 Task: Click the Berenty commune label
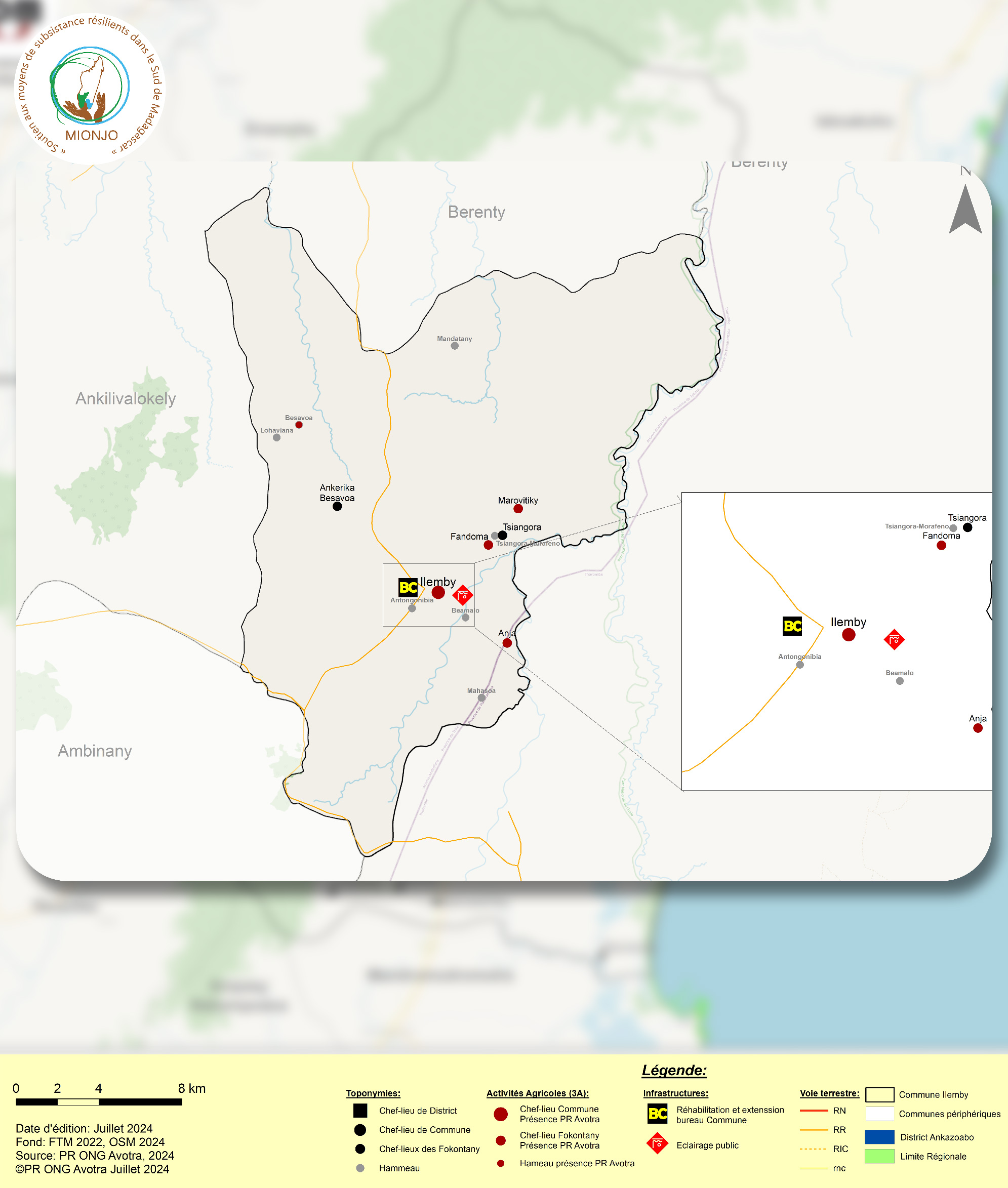click(x=476, y=212)
